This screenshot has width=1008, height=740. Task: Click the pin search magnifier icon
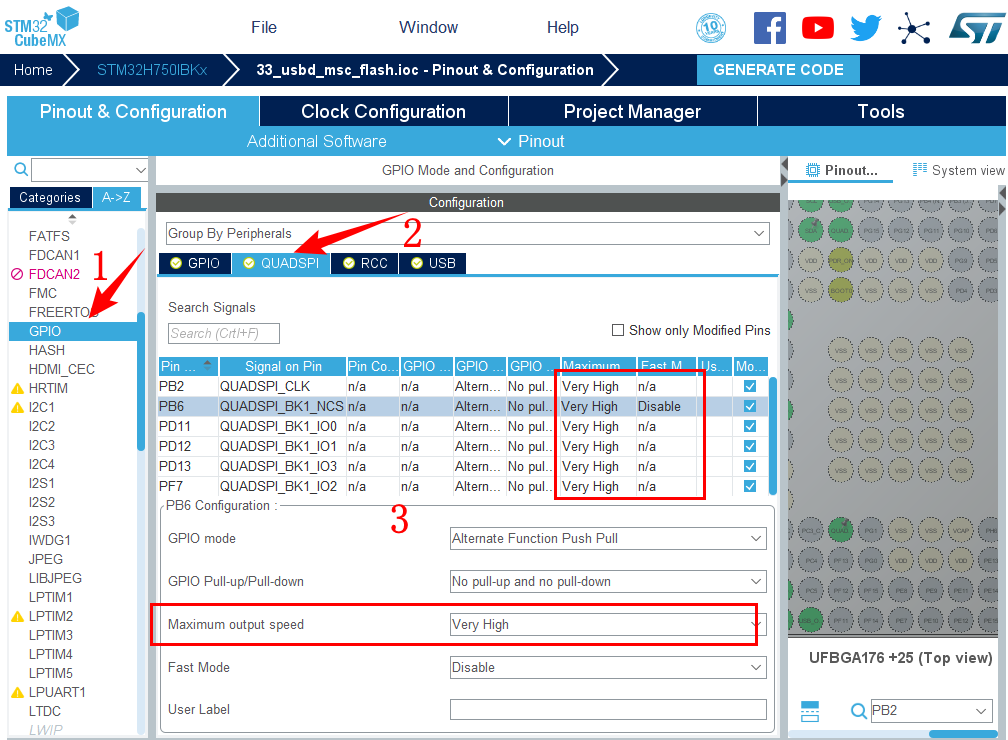(x=858, y=711)
